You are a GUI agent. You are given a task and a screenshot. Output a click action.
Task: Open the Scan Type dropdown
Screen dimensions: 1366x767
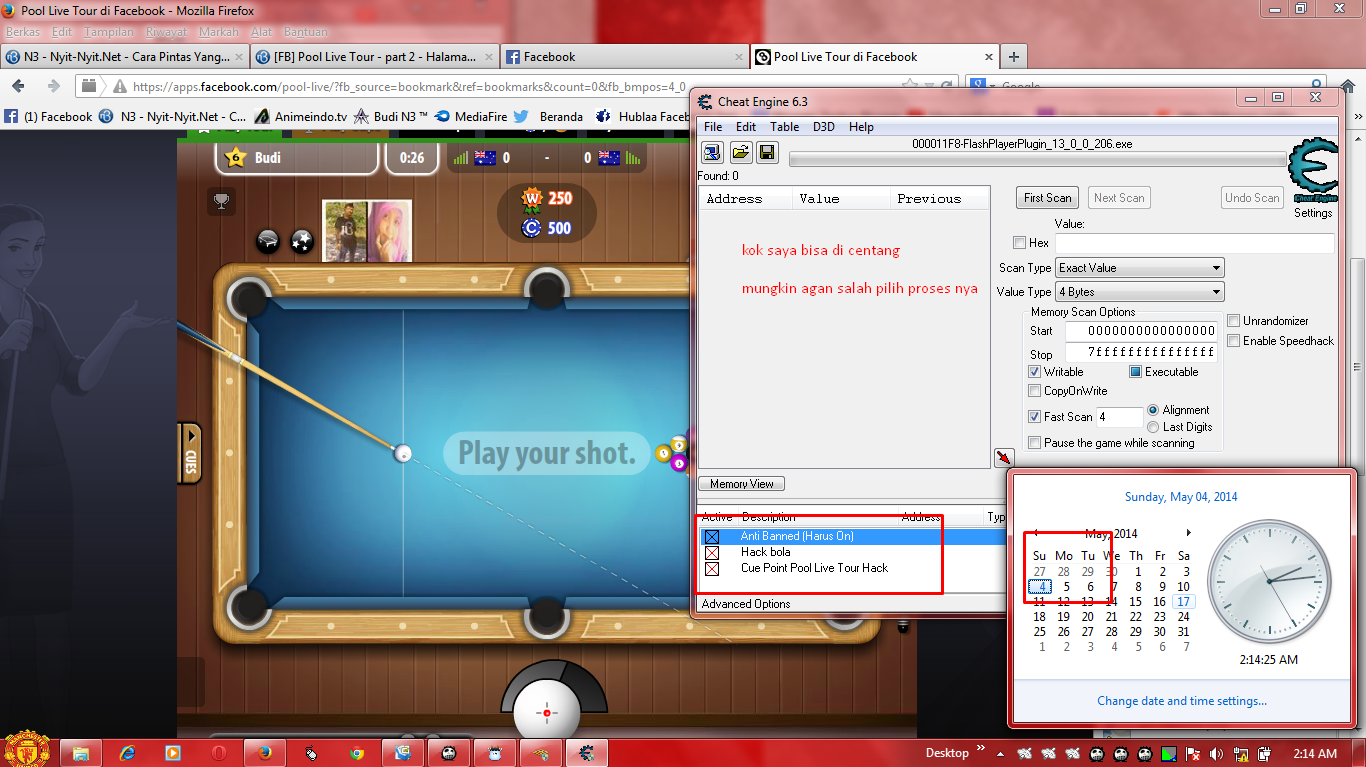coord(1139,268)
